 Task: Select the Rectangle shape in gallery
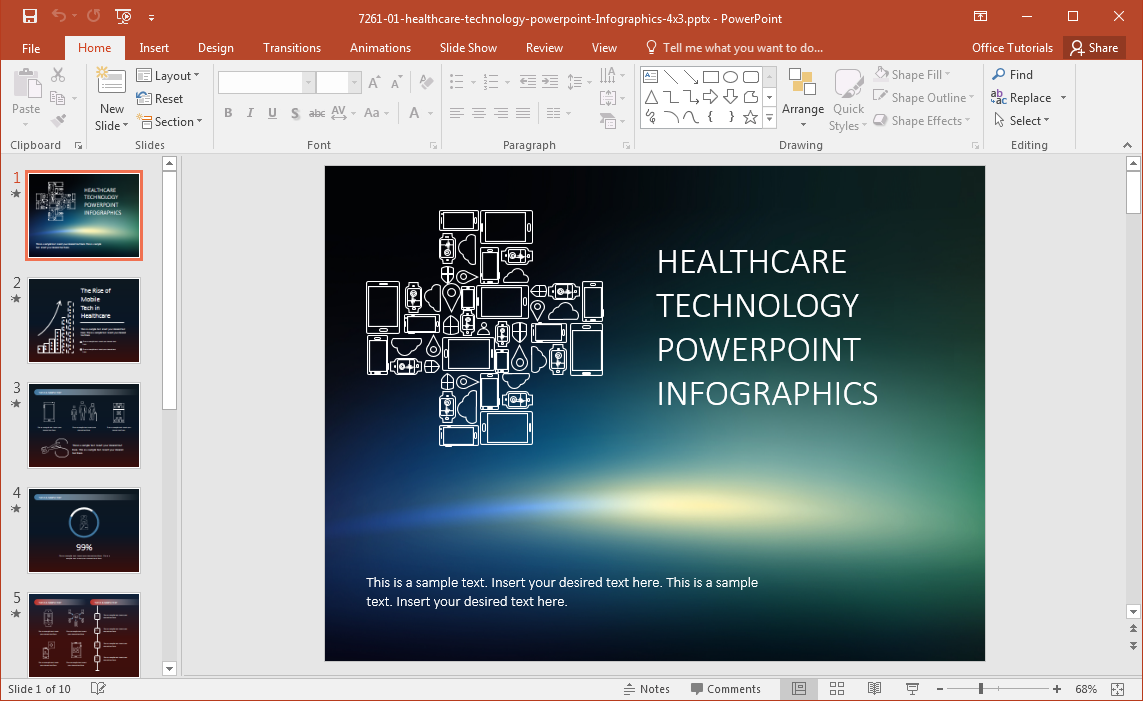pos(711,77)
